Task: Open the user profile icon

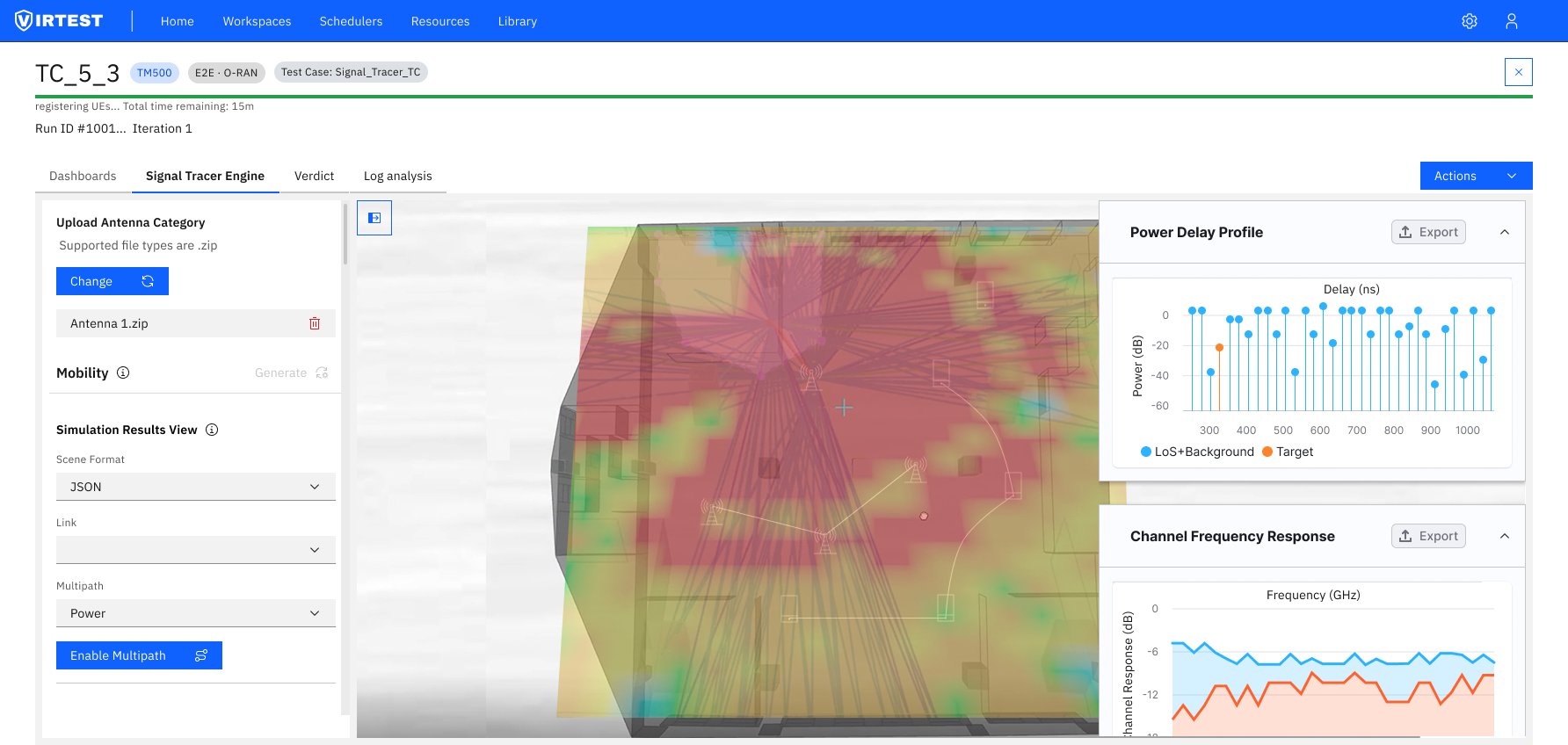Action: tap(1511, 21)
